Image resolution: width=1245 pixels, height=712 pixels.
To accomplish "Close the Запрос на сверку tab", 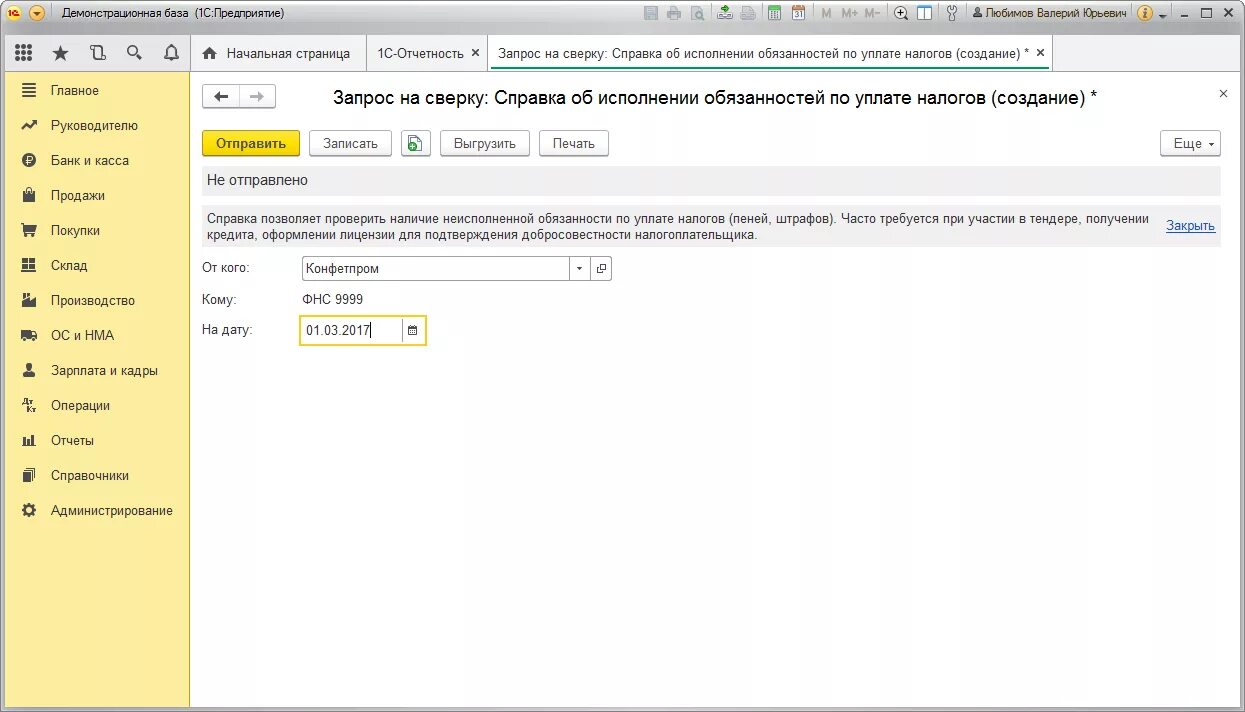I will [x=1040, y=53].
